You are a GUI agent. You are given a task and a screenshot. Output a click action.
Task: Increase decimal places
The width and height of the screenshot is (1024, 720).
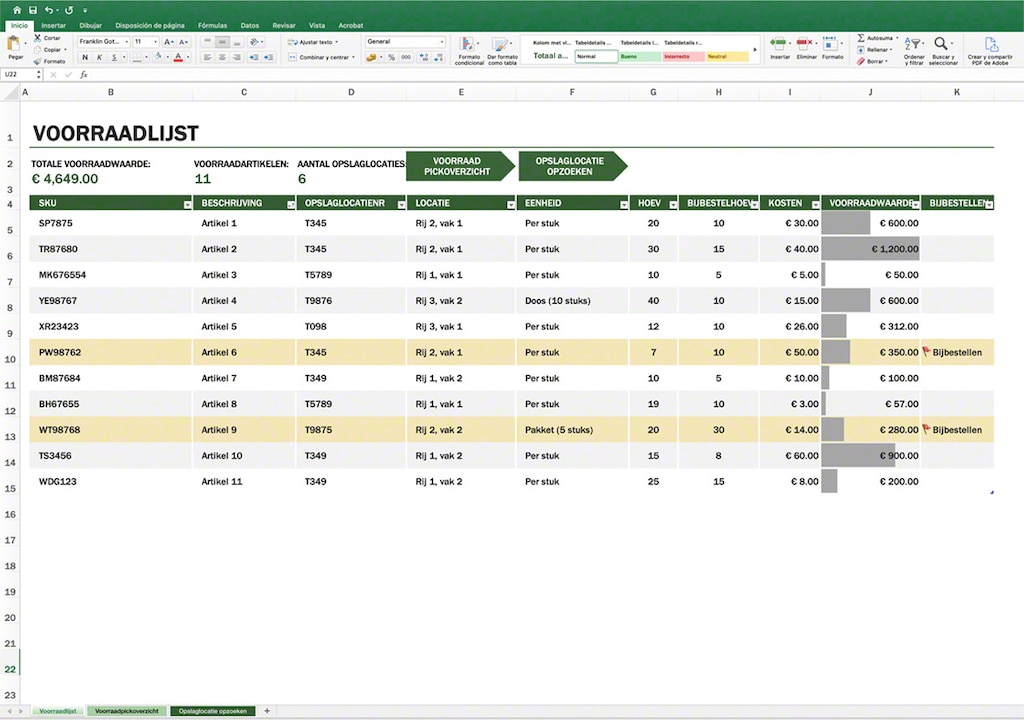(423, 57)
